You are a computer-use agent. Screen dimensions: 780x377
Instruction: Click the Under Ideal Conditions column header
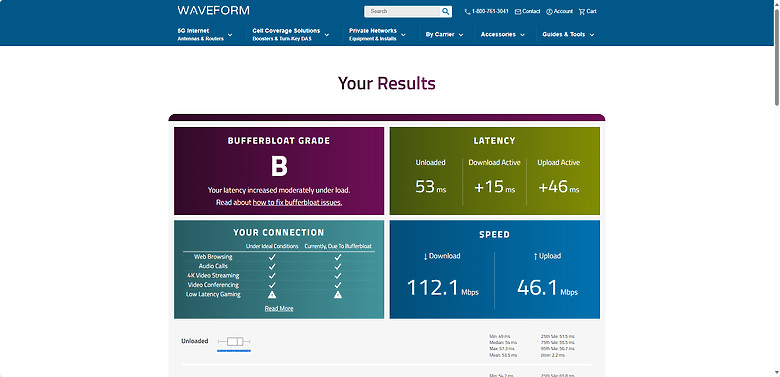[x=272, y=246]
